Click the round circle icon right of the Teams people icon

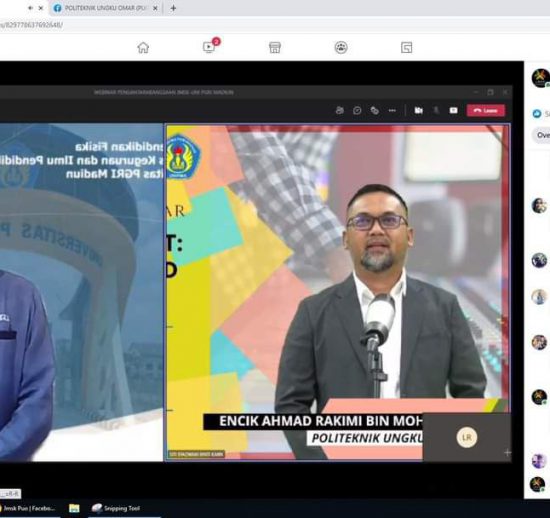[x=357, y=111]
